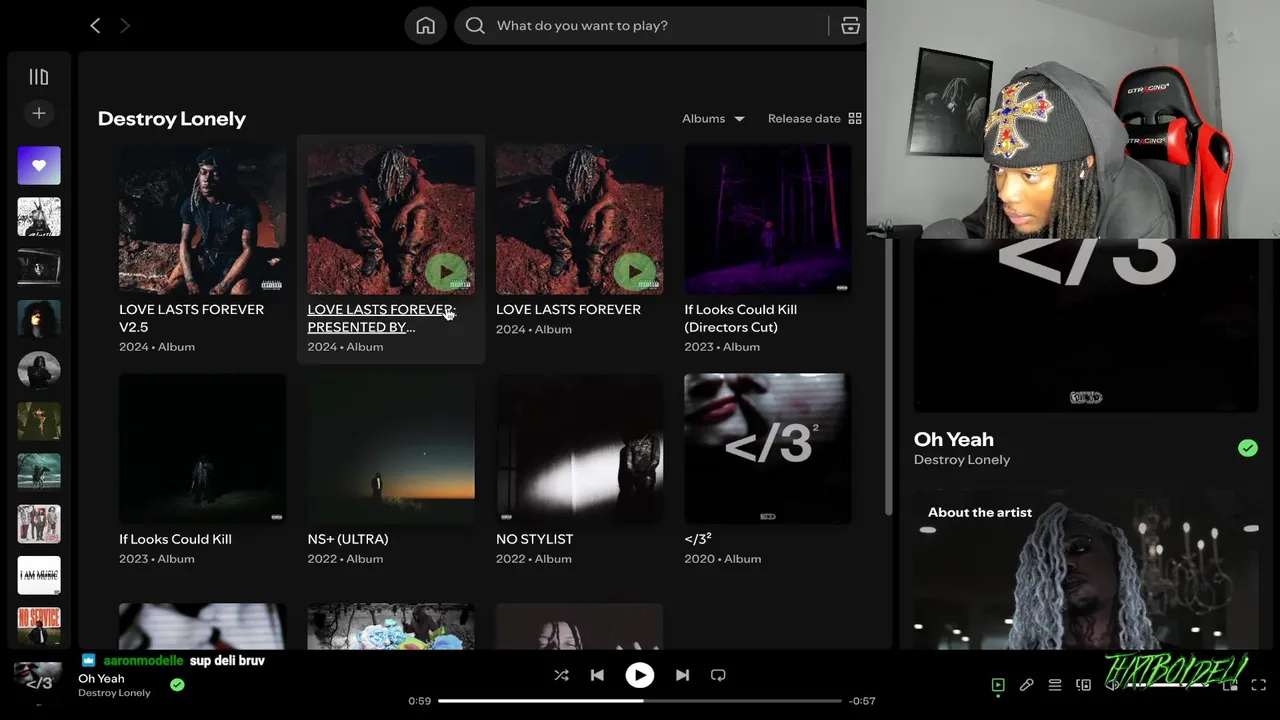The width and height of the screenshot is (1280, 720).
Task: Click NS+ (ULTRA) album title
Action: click(x=348, y=539)
